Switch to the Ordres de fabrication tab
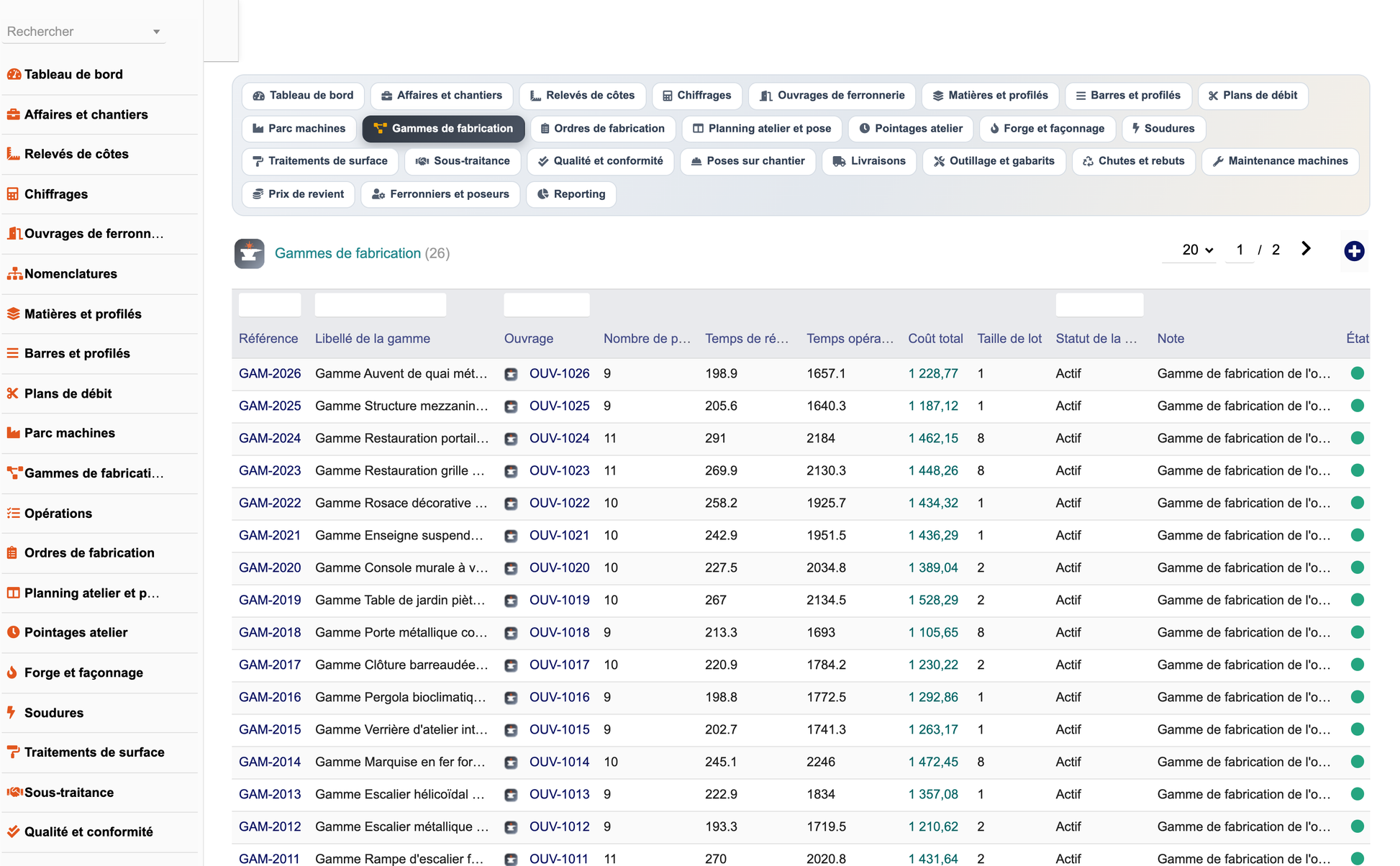Image resolution: width=1400 pixels, height=866 pixels. (x=603, y=129)
